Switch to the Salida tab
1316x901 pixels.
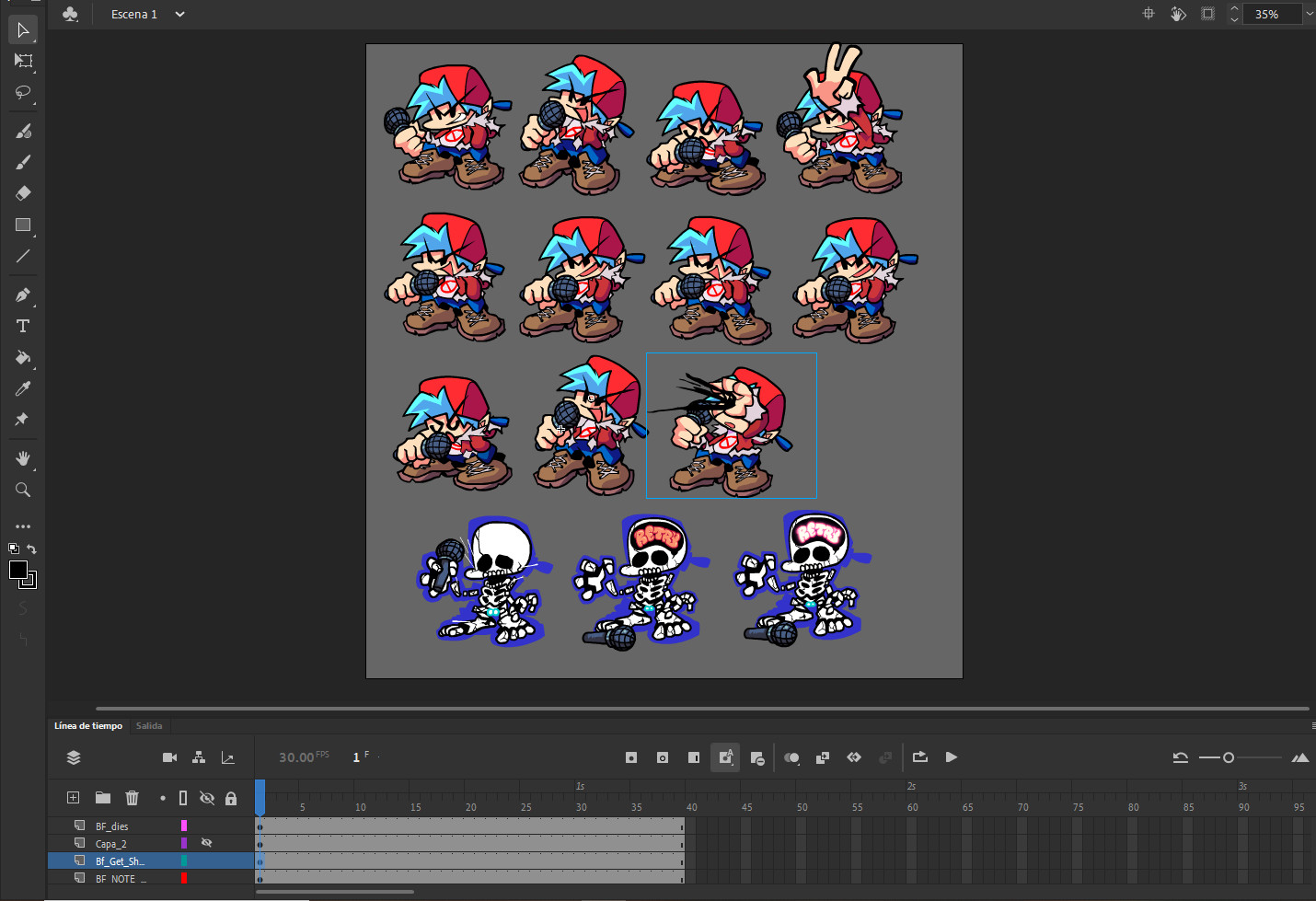click(x=149, y=726)
